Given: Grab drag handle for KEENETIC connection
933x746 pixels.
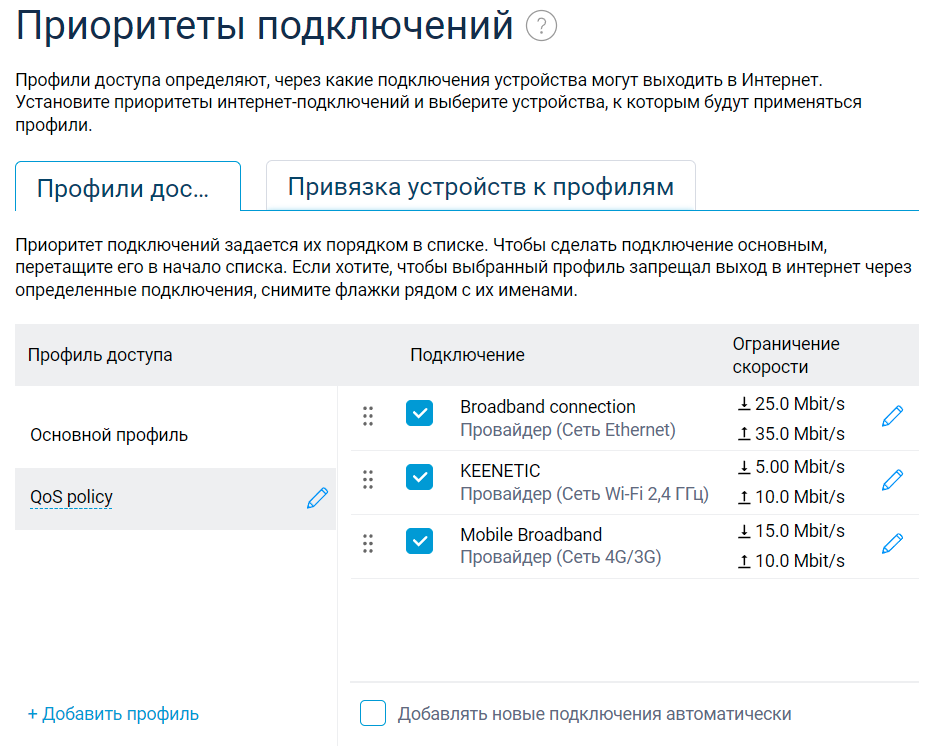Looking at the screenshot, I should point(368,479).
